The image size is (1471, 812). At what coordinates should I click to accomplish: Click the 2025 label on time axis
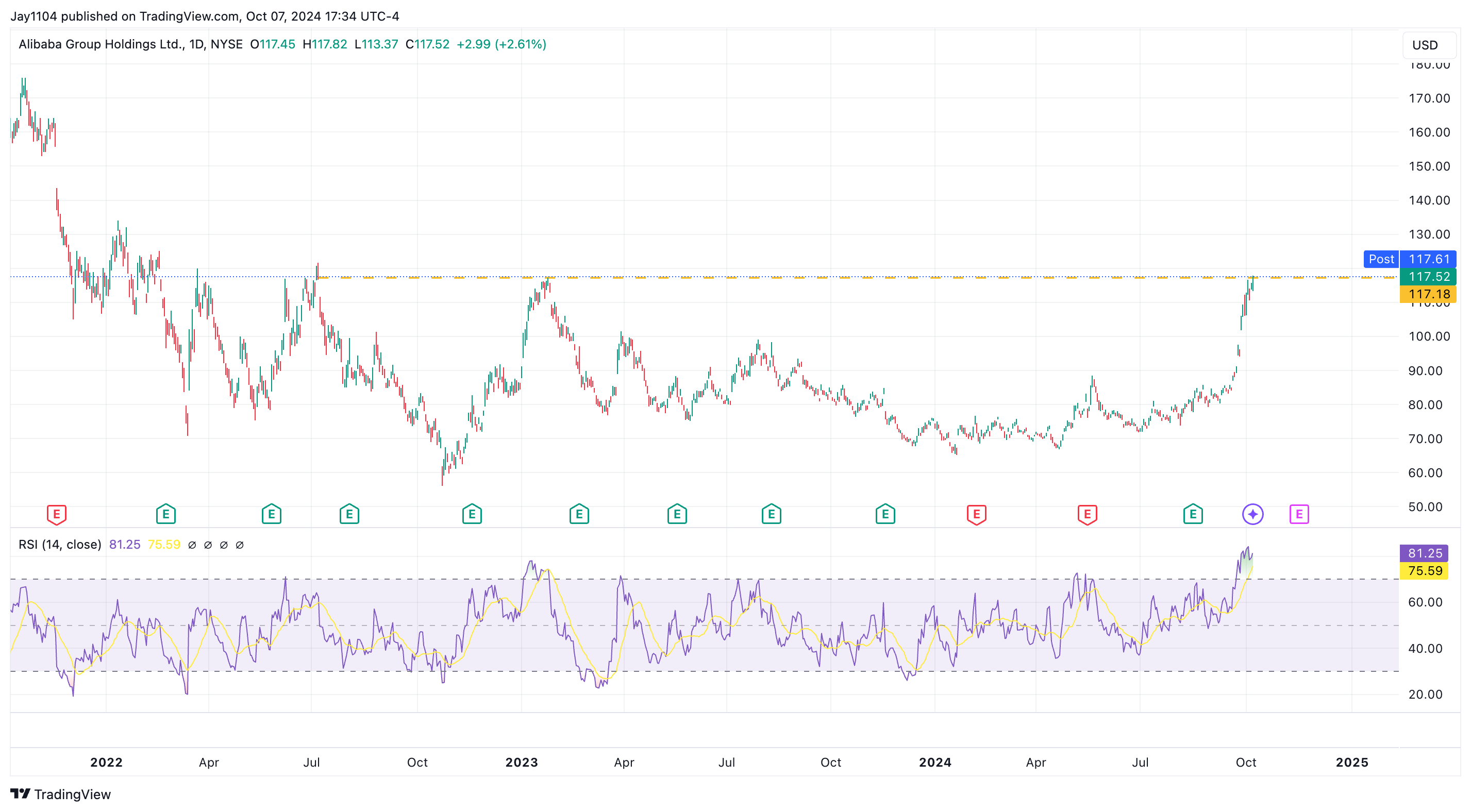pos(1351,763)
